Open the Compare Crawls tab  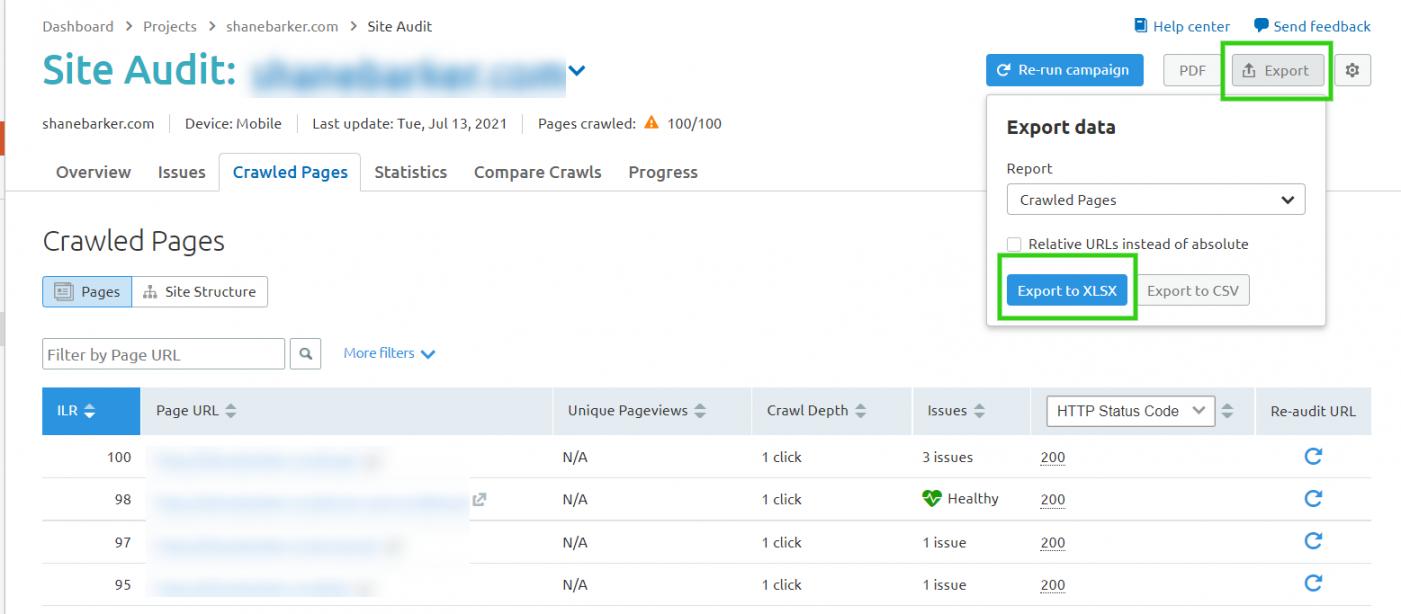[537, 172]
